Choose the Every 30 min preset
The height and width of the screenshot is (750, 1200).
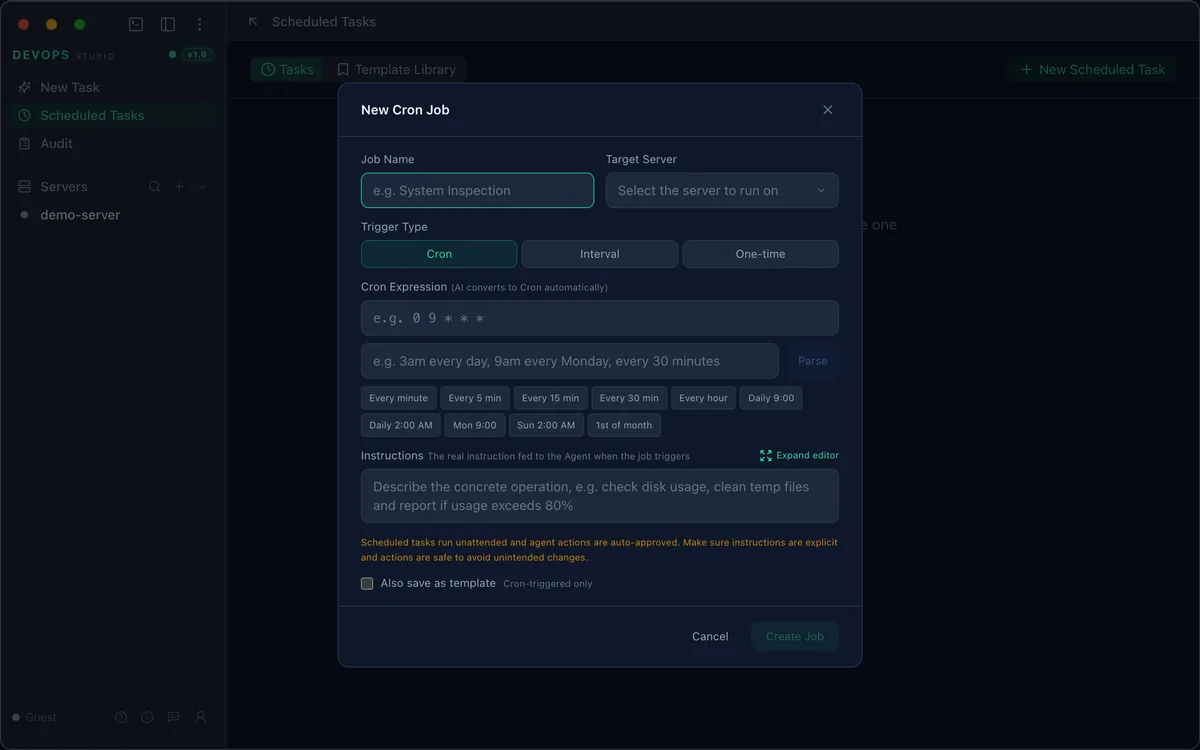coord(629,398)
